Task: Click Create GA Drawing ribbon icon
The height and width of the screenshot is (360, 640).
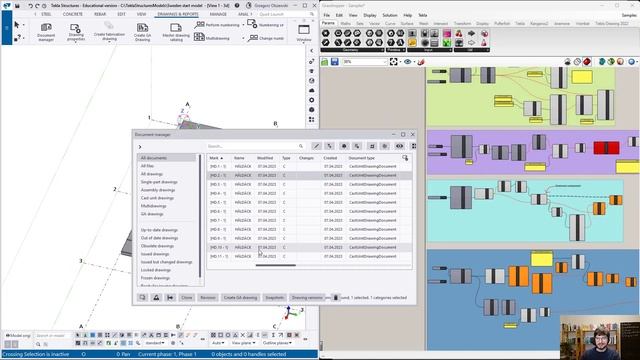Action: pyautogui.click(x=142, y=32)
